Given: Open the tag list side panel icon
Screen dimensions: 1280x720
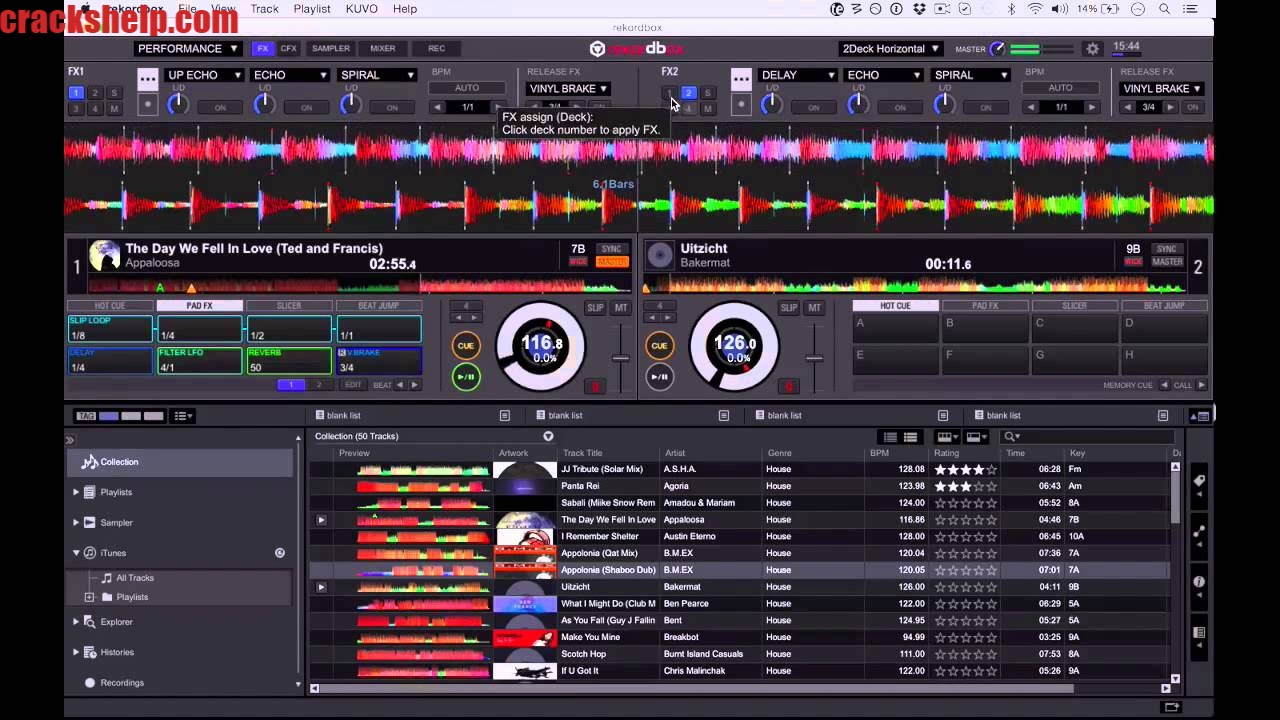Looking at the screenshot, I should coord(1199,482).
